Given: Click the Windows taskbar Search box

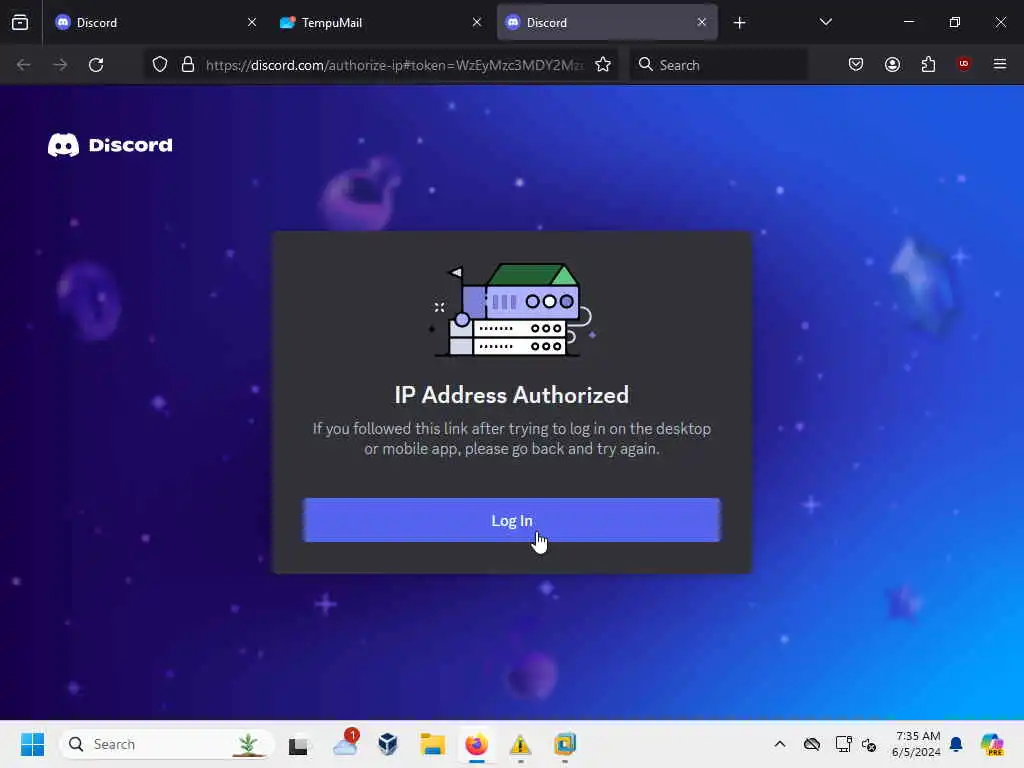Looking at the screenshot, I should pos(166,744).
